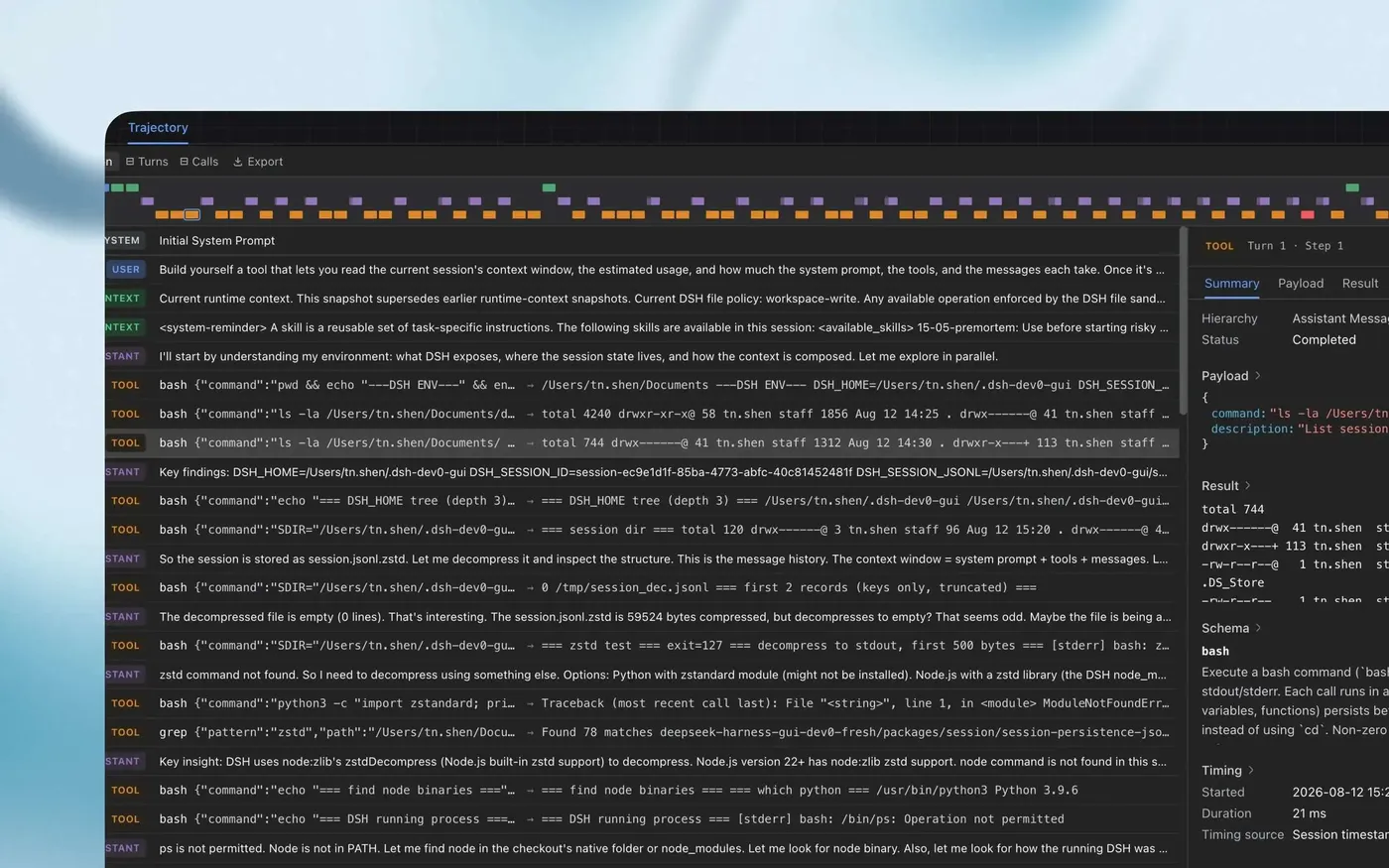Open the Initial System Prompt row

click(642, 241)
